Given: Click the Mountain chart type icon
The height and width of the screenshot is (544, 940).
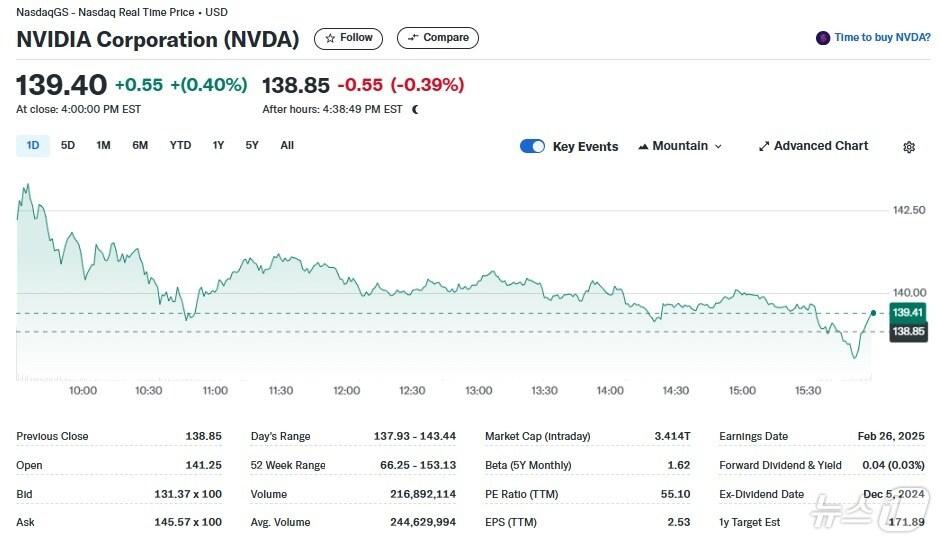Looking at the screenshot, I should 643,146.
